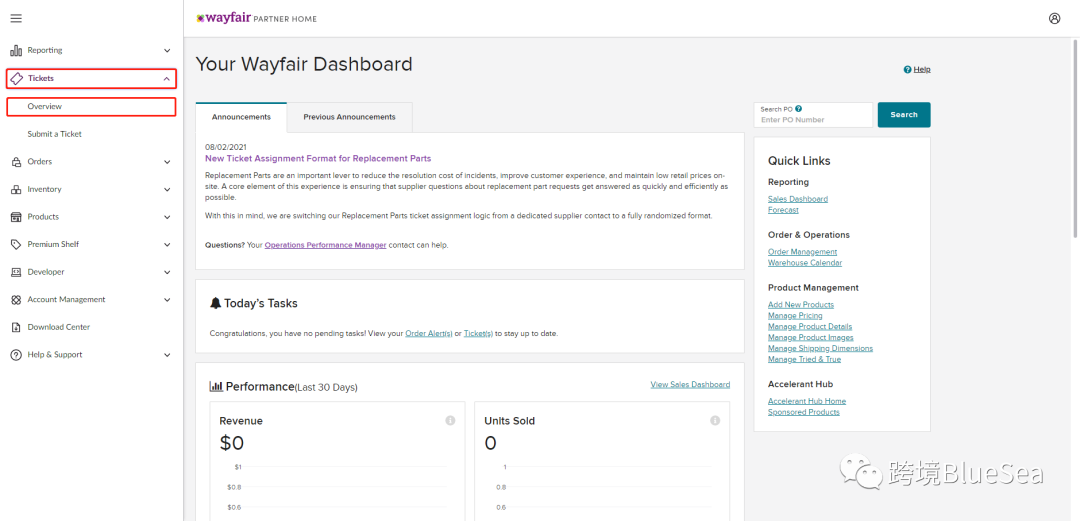The height and width of the screenshot is (521, 1080).
Task: Open Sales Dashboard quick link
Action: click(798, 199)
